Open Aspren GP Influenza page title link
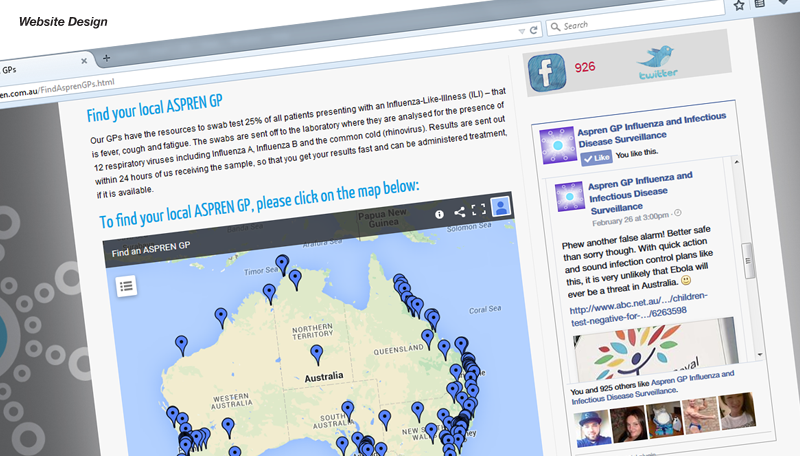800x456 pixels. (x=652, y=130)
